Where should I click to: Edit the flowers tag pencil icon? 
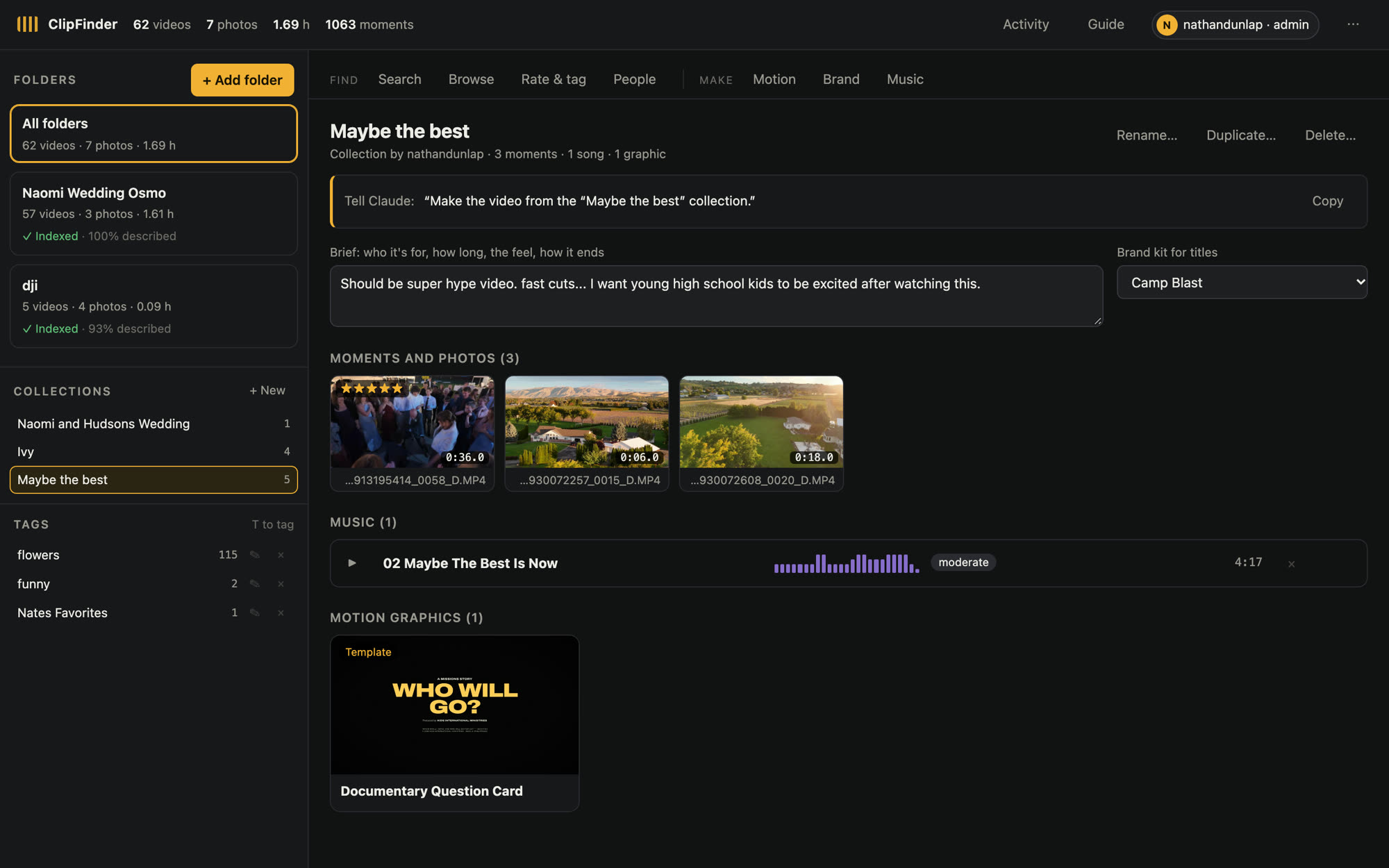tap(255, 555)
